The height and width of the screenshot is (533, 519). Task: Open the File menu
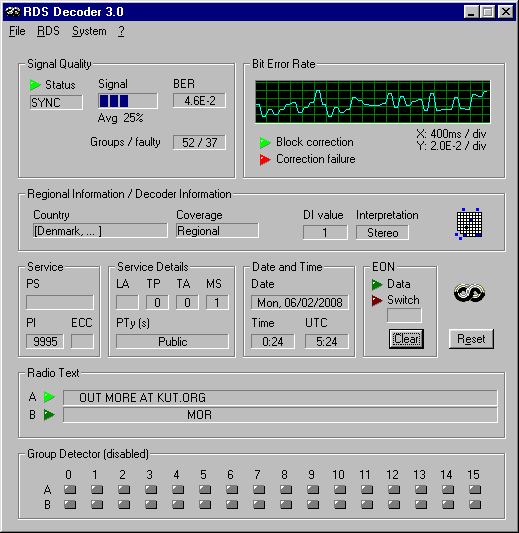(x=17, y=31)
